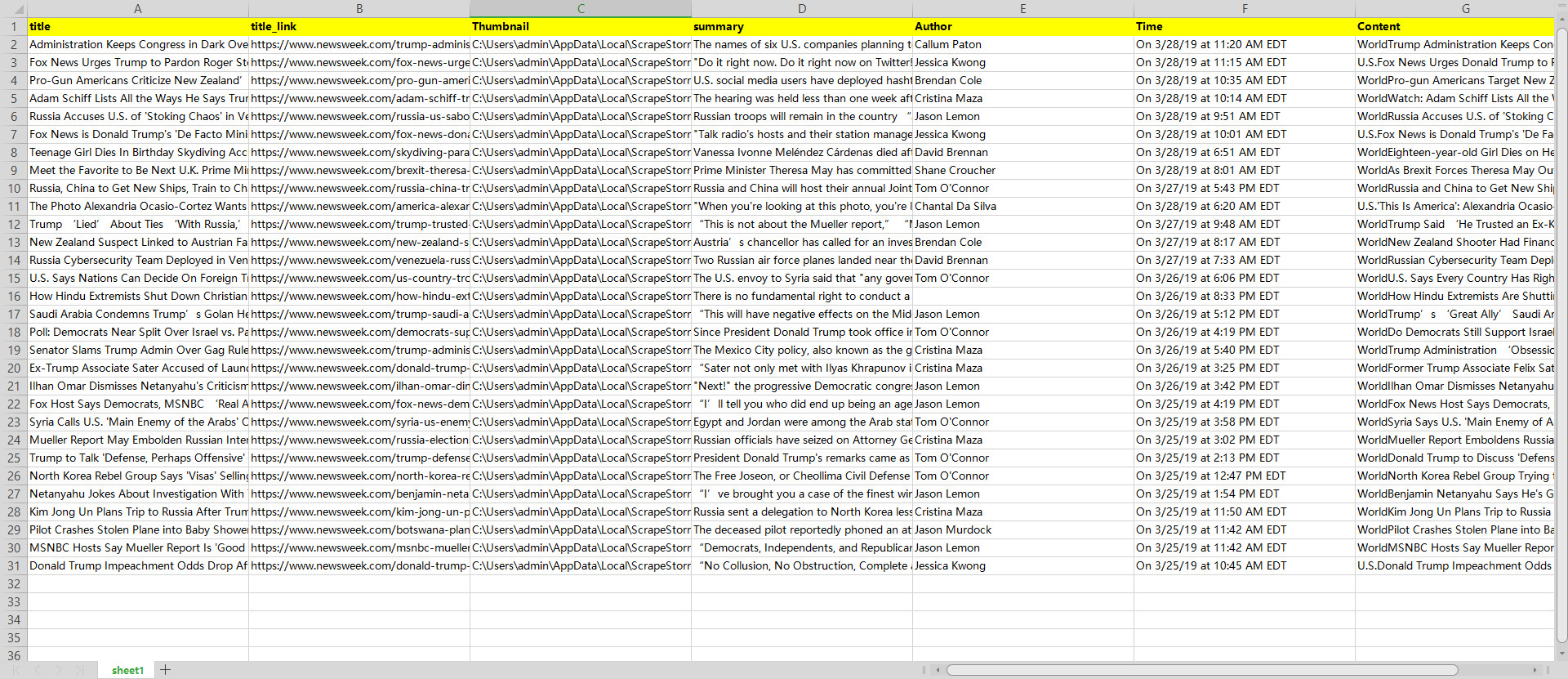The image size is (1568, 679).
Task: Select author cell 'Shane Croucher'
Action: pyautogui.click(x=1023, y=170)
